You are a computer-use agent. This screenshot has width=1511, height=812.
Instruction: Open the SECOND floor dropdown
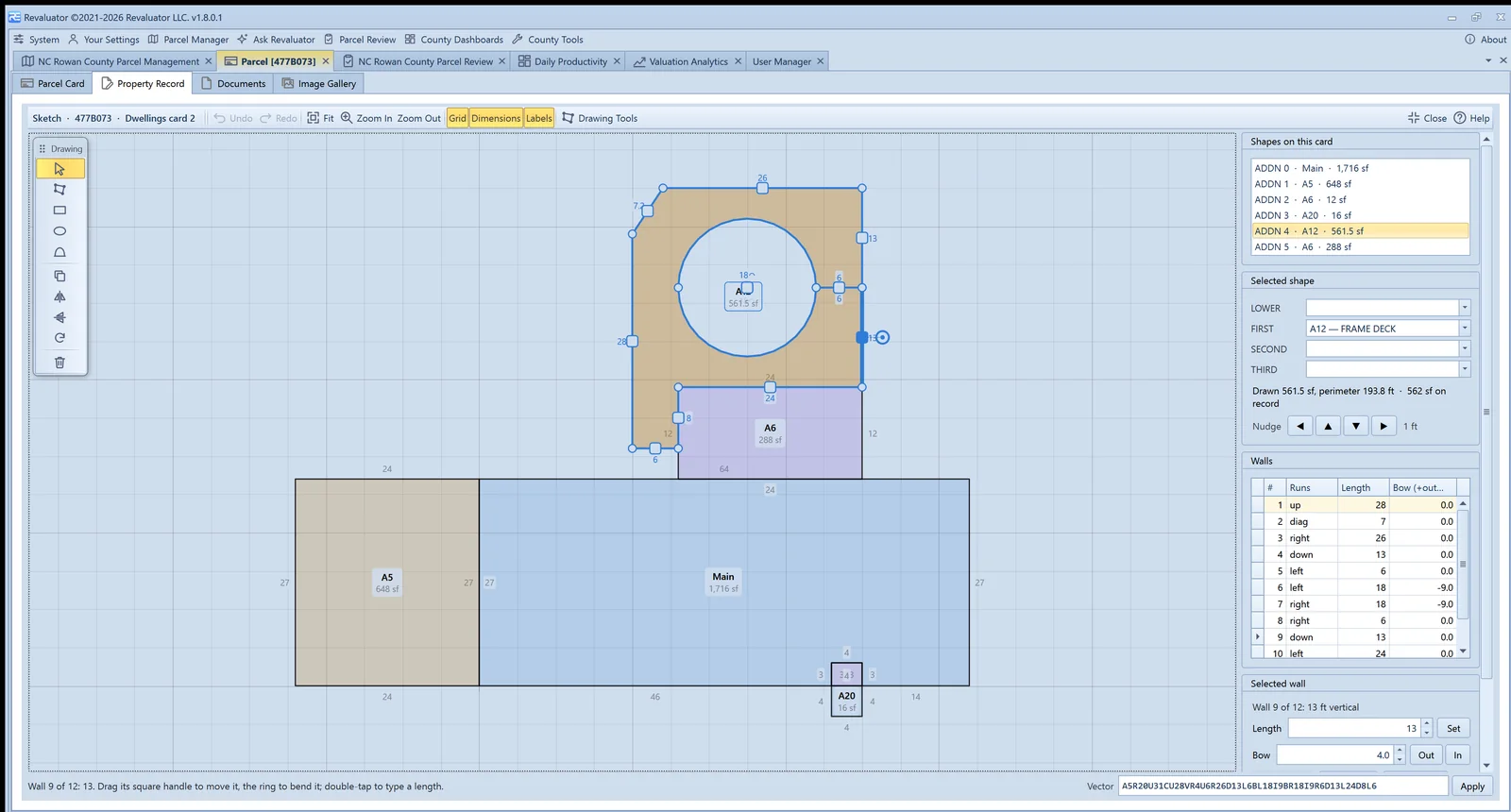[1465, 349]
